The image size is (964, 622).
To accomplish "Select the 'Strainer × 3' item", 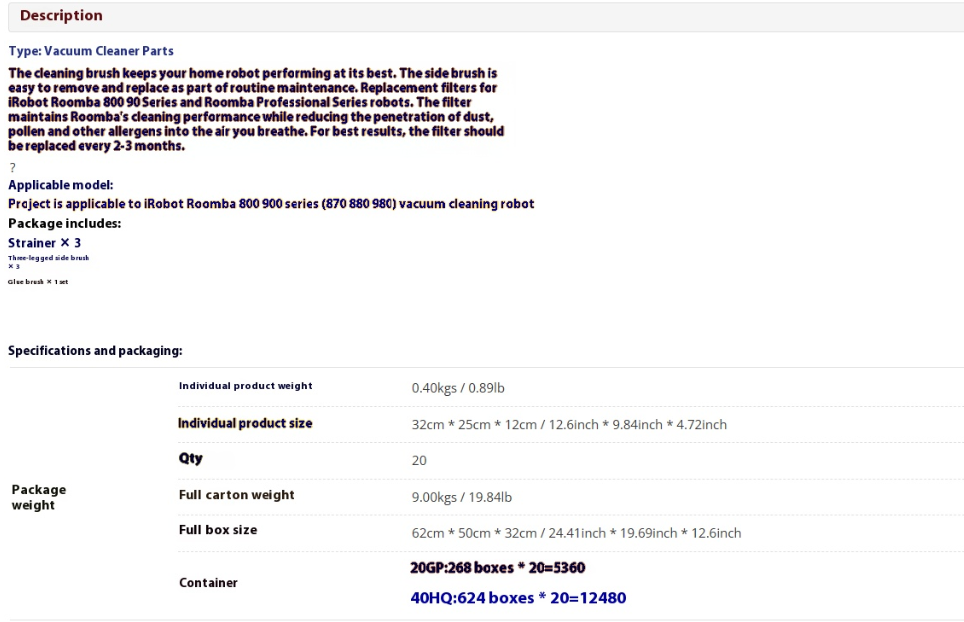I will (x=44, y=243).
